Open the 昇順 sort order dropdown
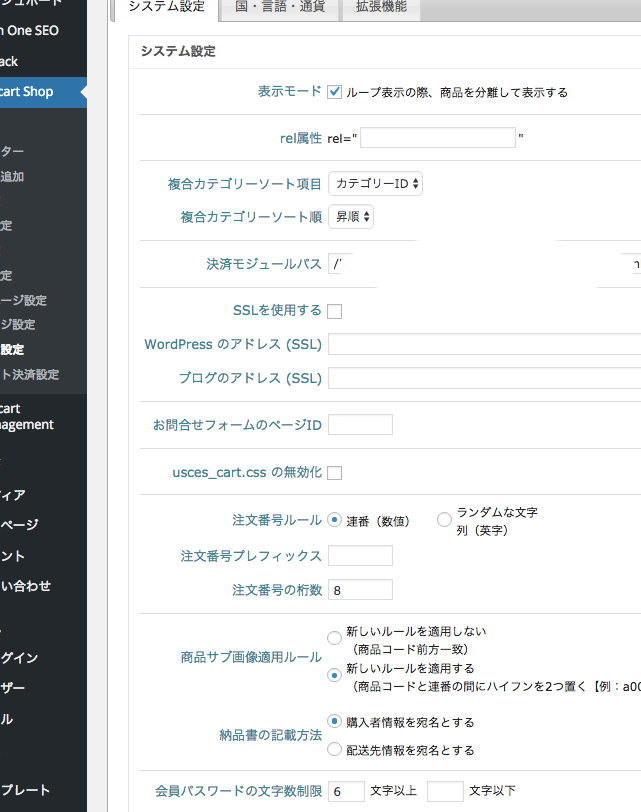Image resolution: width=641 pixels, height=812 pixels. (x=351, y=216)
